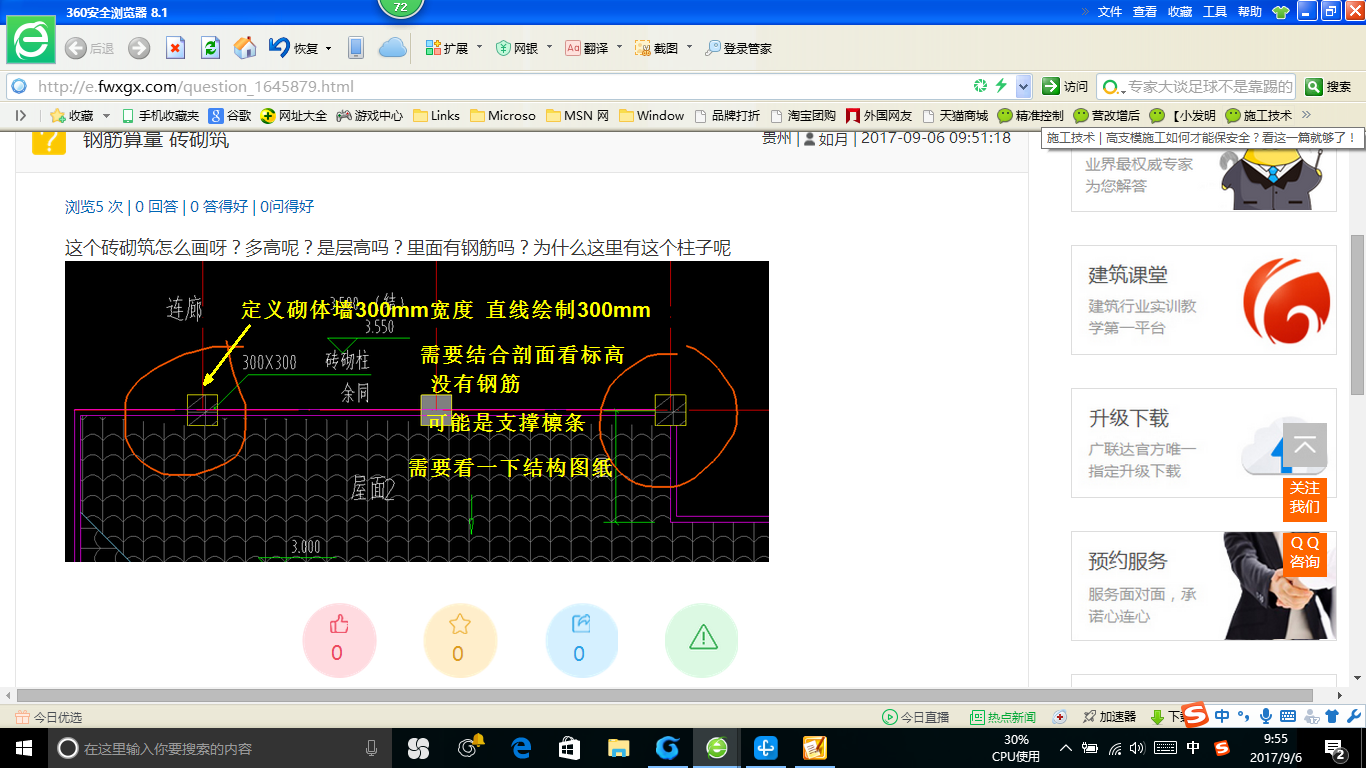The image size is (1366, 768).
Task: Open the 帮助 menu
Action: (x=1250, y=12)
